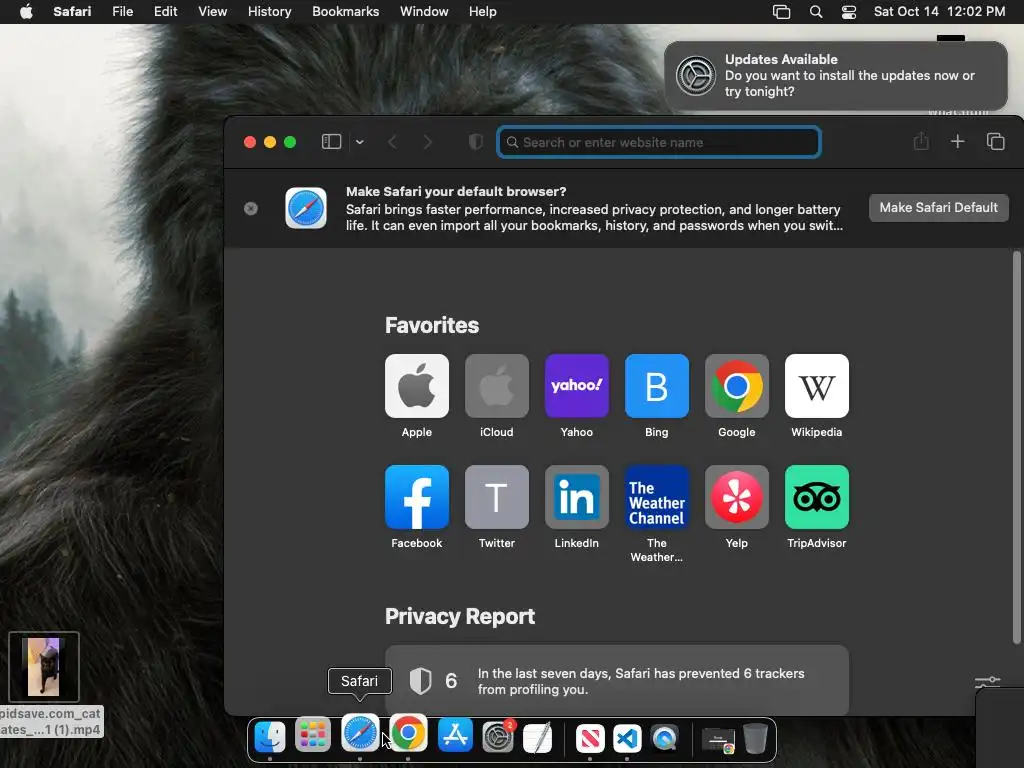Open the Yahoo favorite tile
Screen dimensions: 1024x768
pos(577,386)
